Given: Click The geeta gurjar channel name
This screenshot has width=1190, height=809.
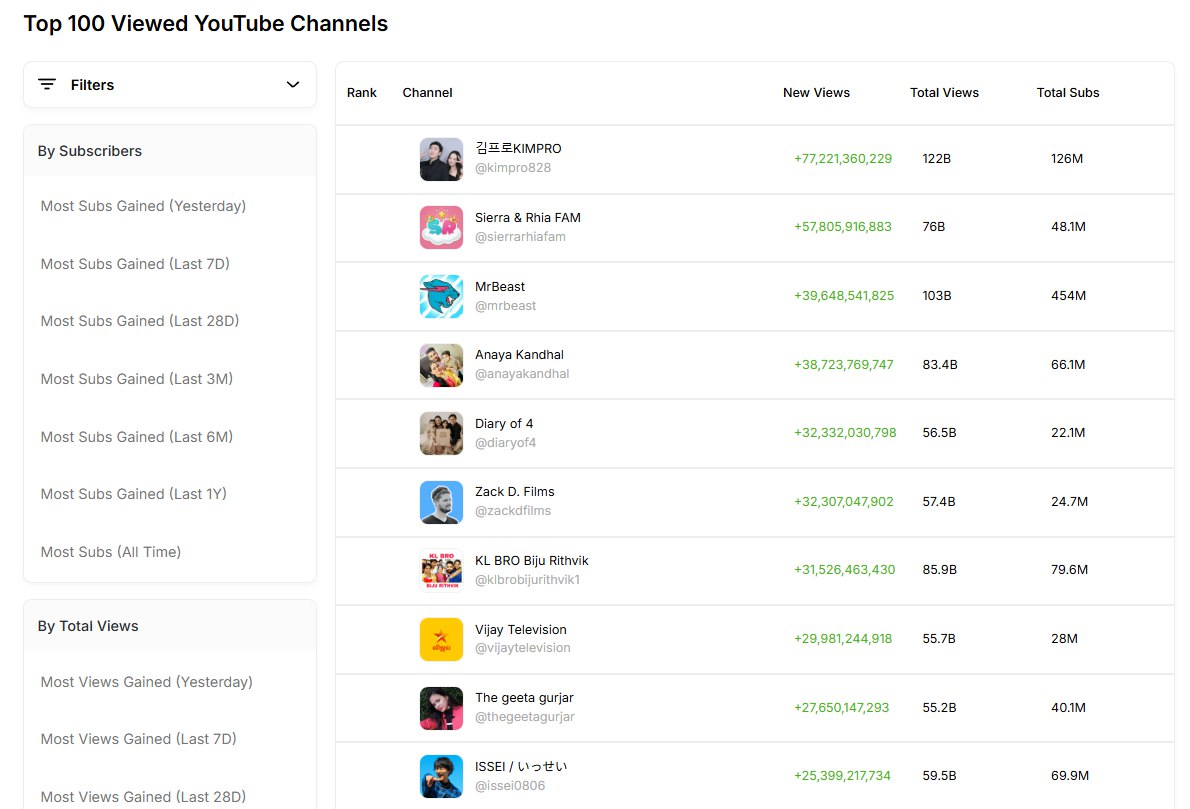Looking at the screenshot, I should [524, 698].
